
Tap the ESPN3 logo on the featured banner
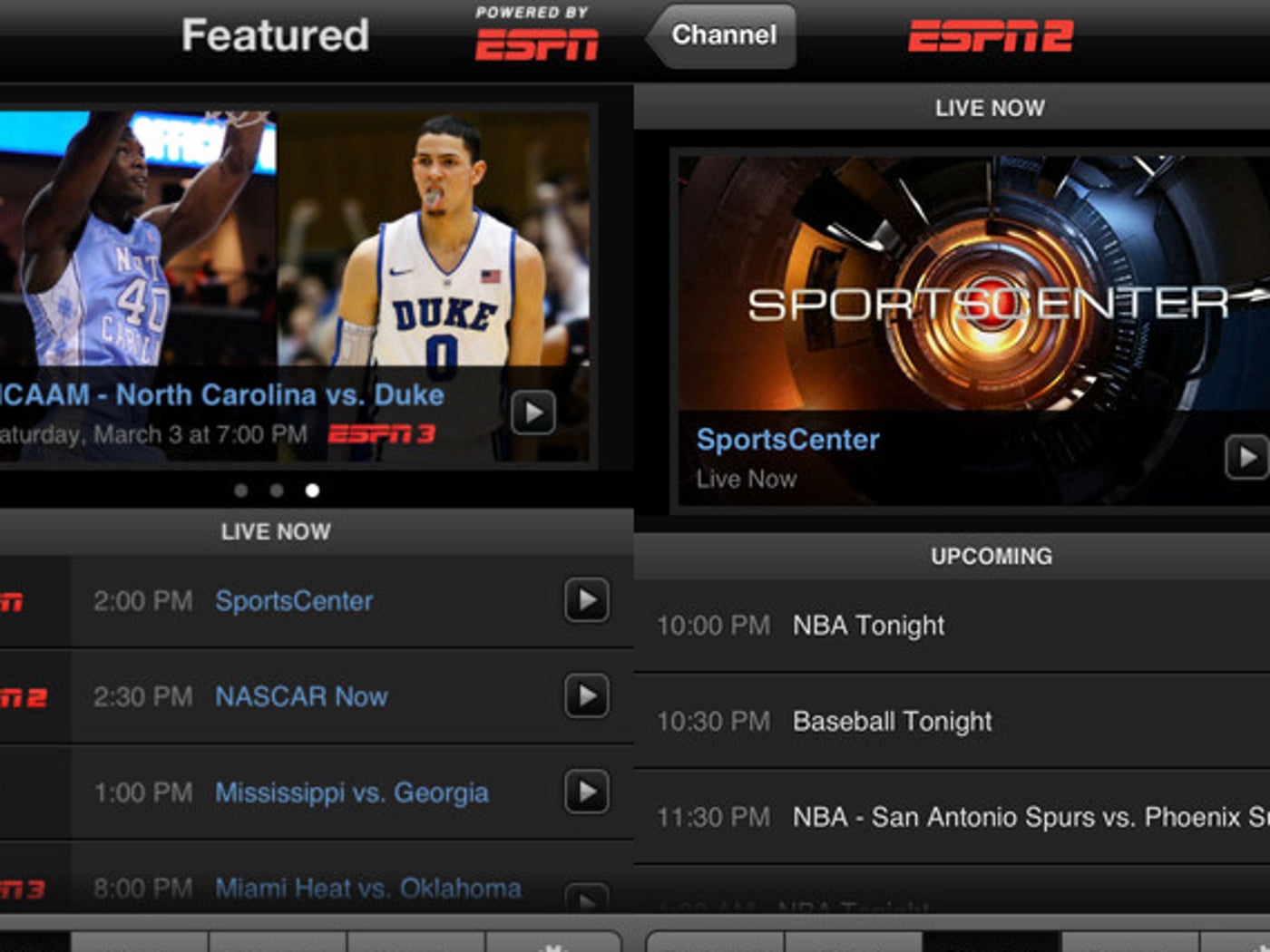[x=382, y=434]
